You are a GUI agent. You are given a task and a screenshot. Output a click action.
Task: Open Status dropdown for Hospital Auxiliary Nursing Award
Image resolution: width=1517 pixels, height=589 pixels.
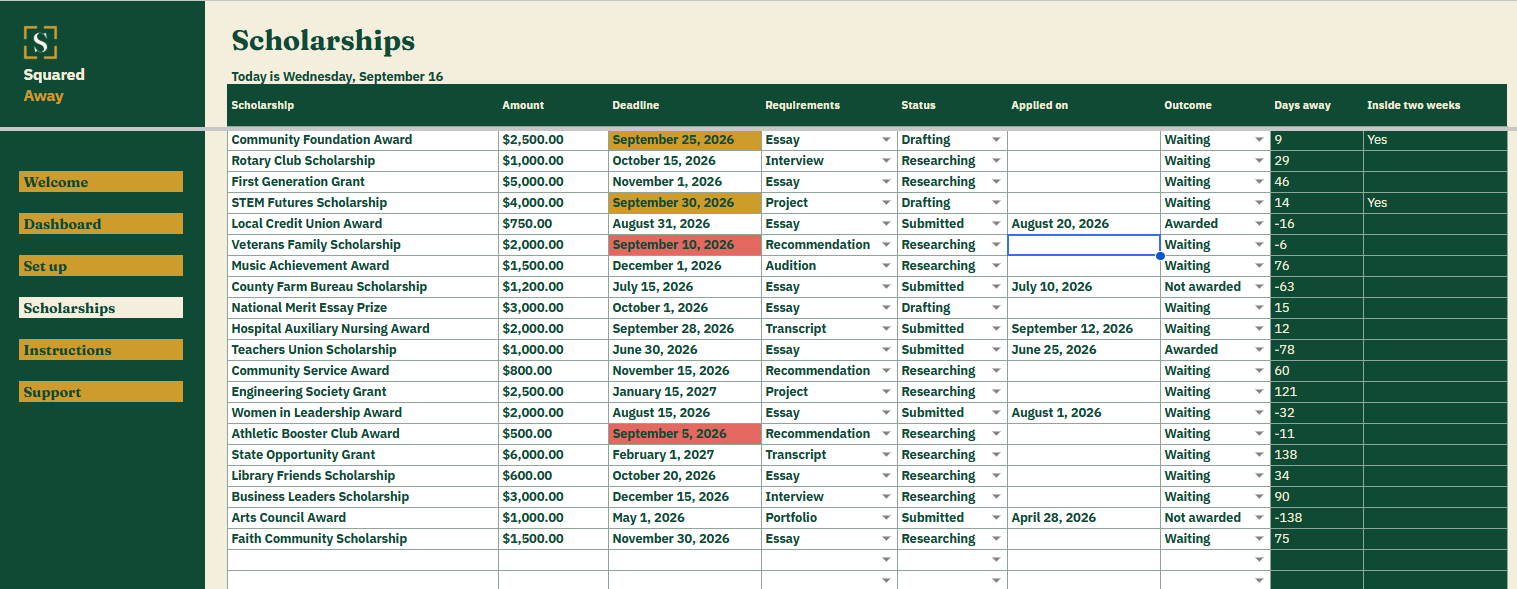pos(996,329)
